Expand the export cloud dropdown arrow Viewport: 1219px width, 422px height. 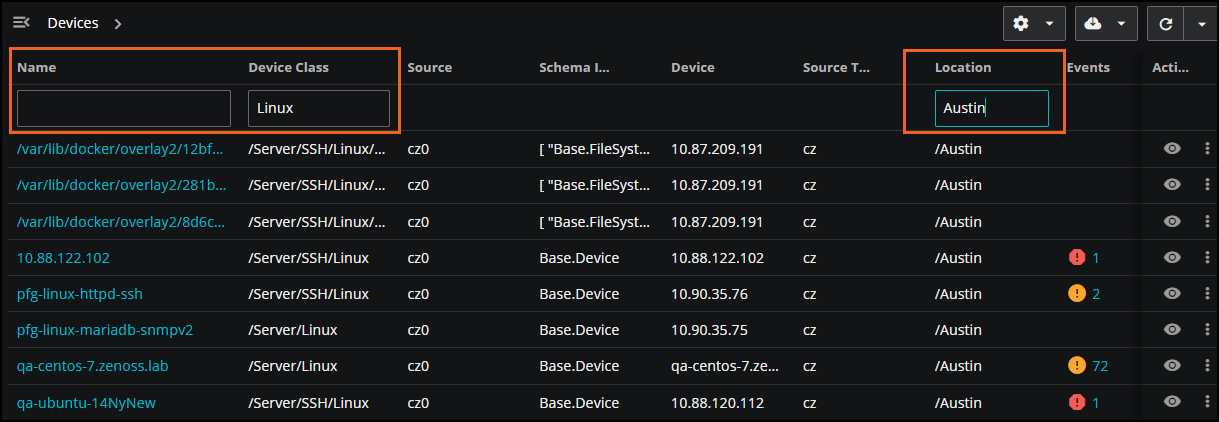(1121, 23)
